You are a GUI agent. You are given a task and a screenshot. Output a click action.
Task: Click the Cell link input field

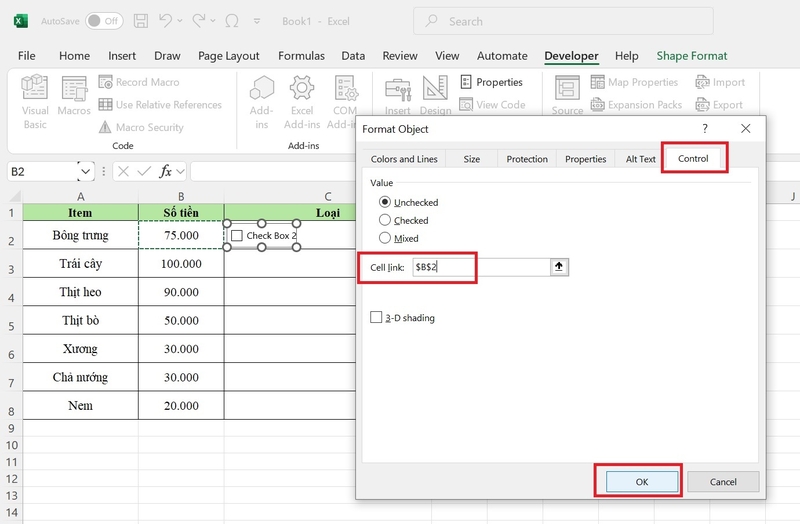coord(481,267)
